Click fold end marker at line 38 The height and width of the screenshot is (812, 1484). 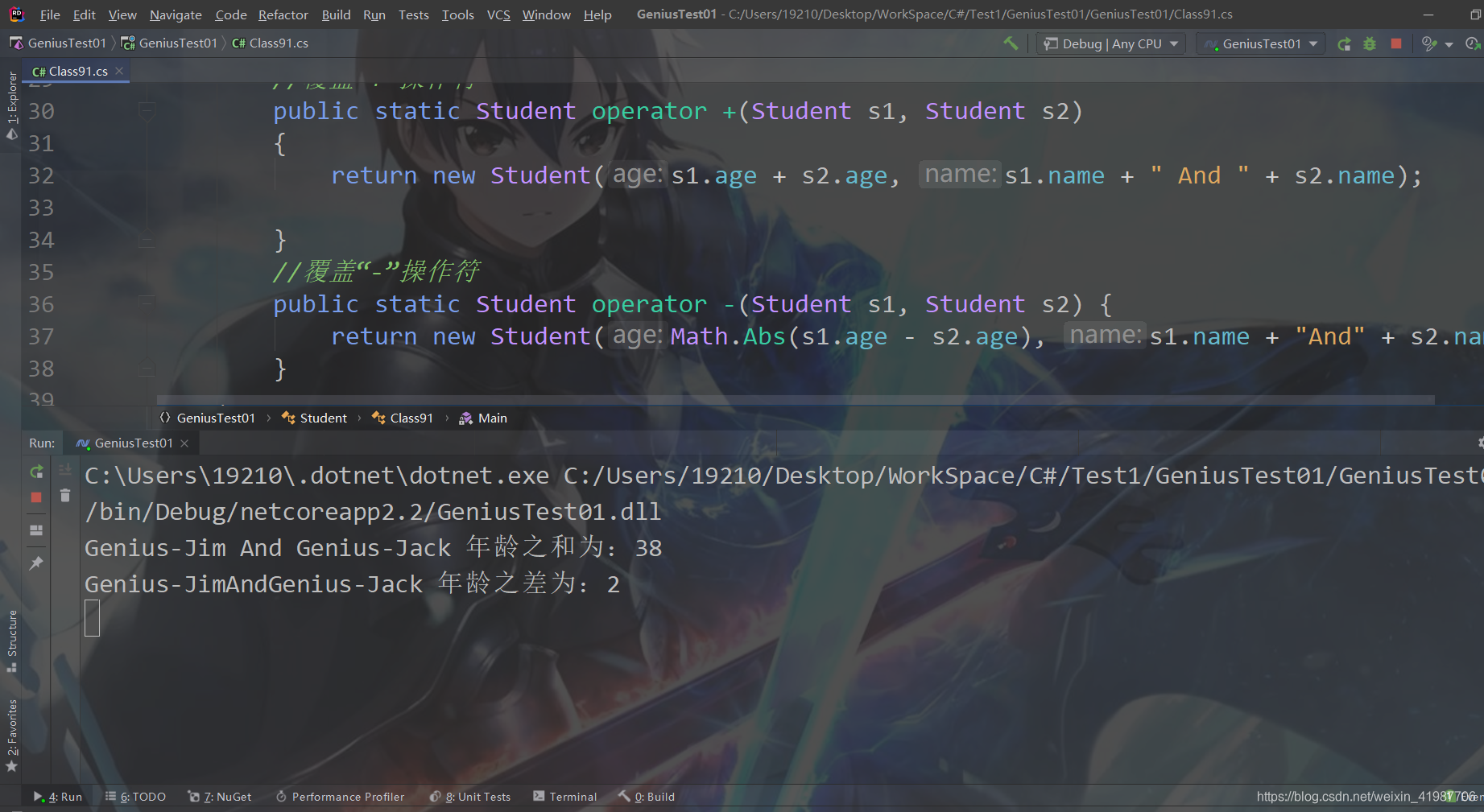tap(147, 369)
